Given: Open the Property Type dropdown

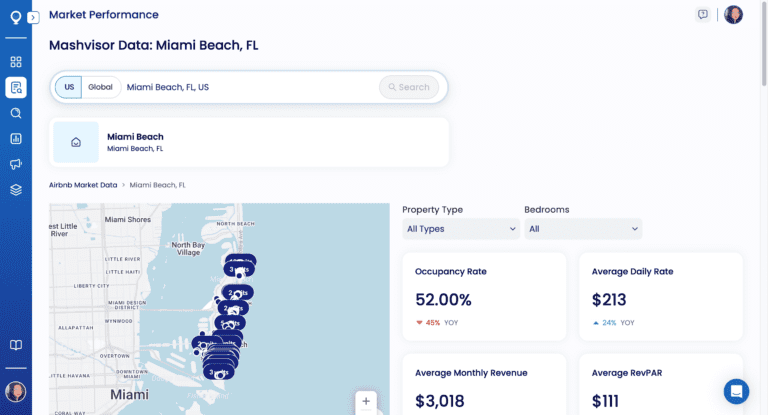Looking at the screenshot, I should tap(461, 229).
